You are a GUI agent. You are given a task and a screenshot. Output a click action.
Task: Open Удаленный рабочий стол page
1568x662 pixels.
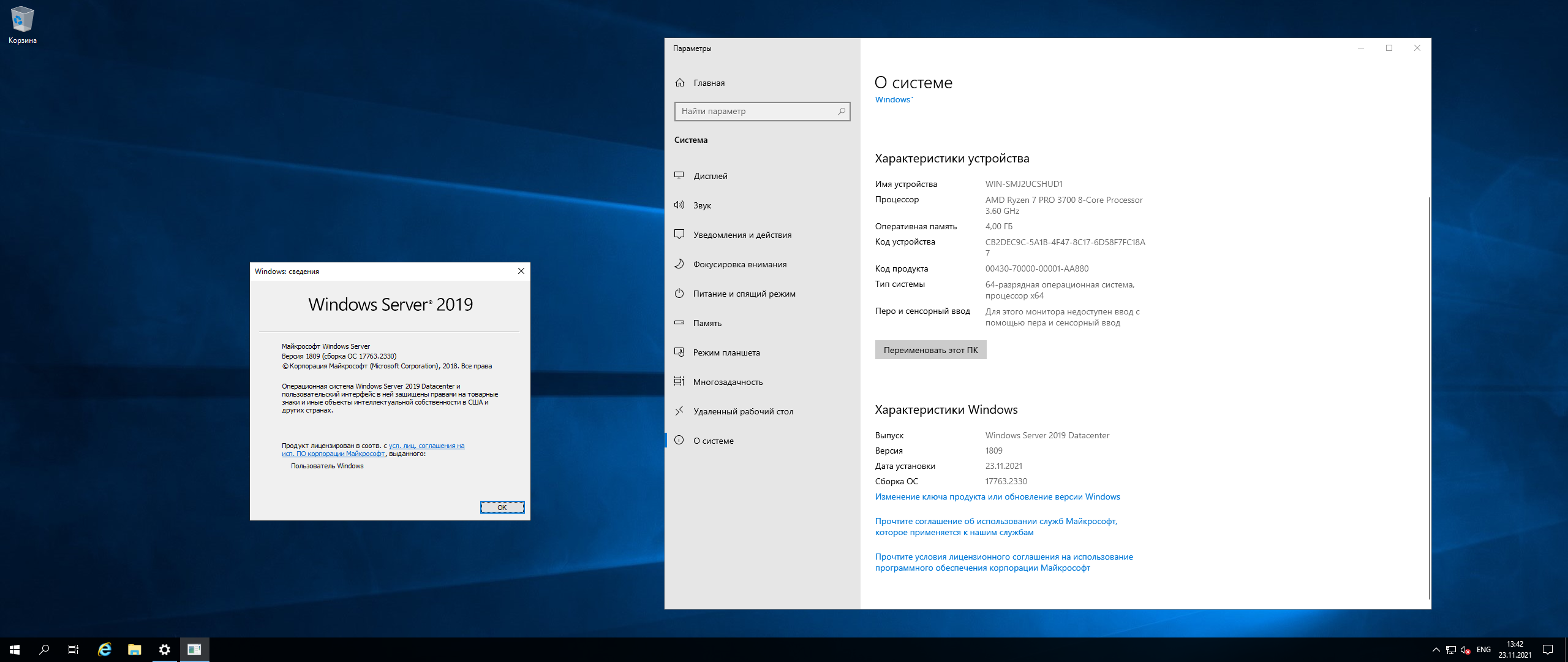[763, 411]
